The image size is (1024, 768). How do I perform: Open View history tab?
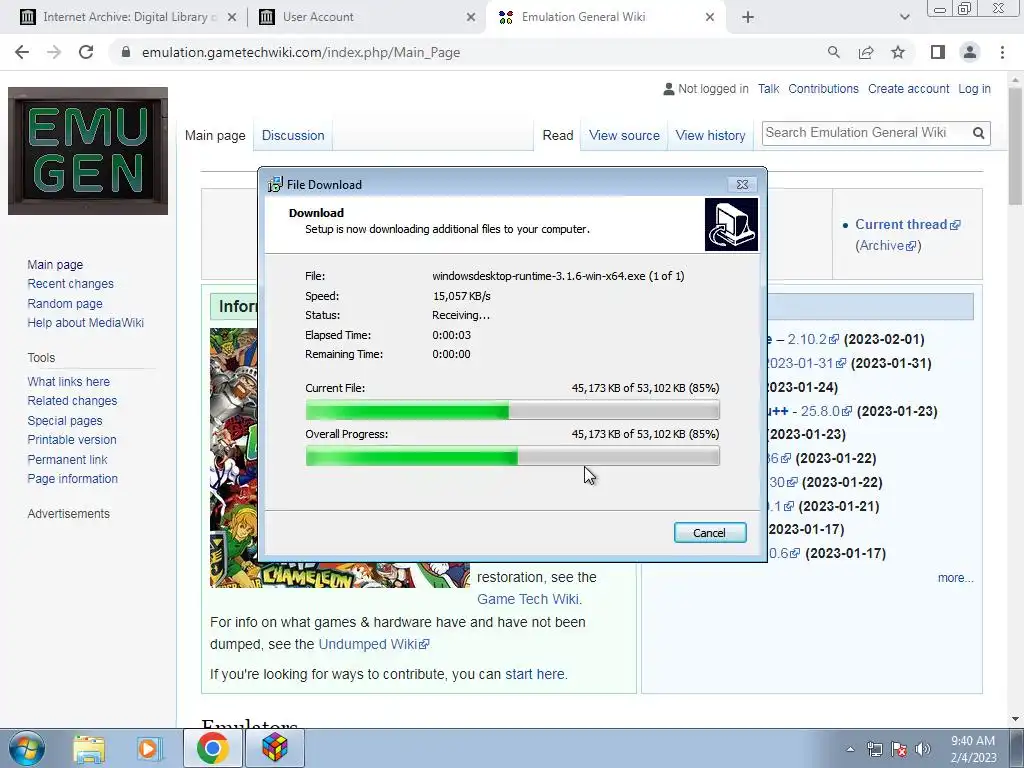pyautogui.click(x=710, y=135)
